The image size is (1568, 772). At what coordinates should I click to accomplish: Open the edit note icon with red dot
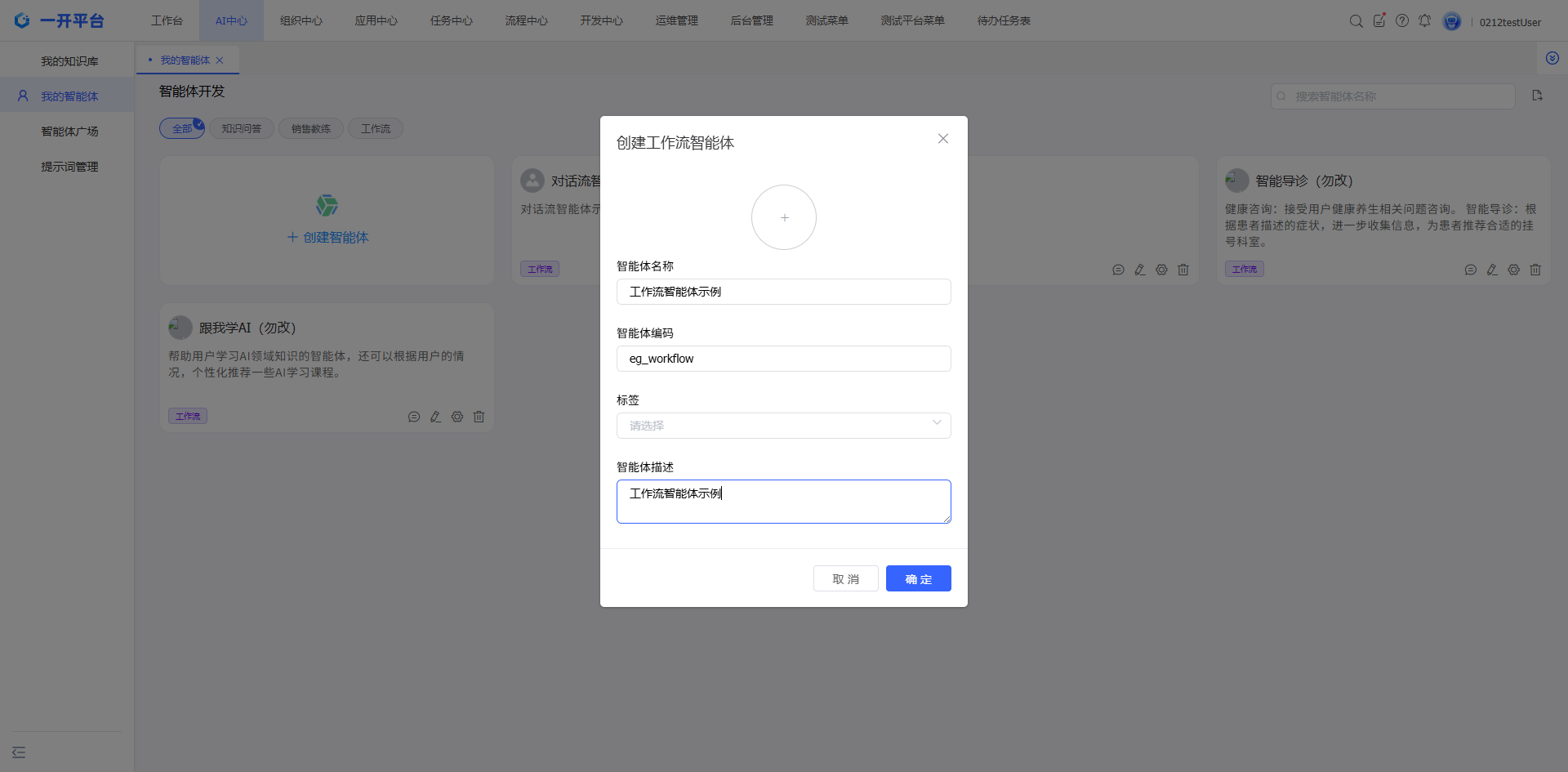point(1379,21)
